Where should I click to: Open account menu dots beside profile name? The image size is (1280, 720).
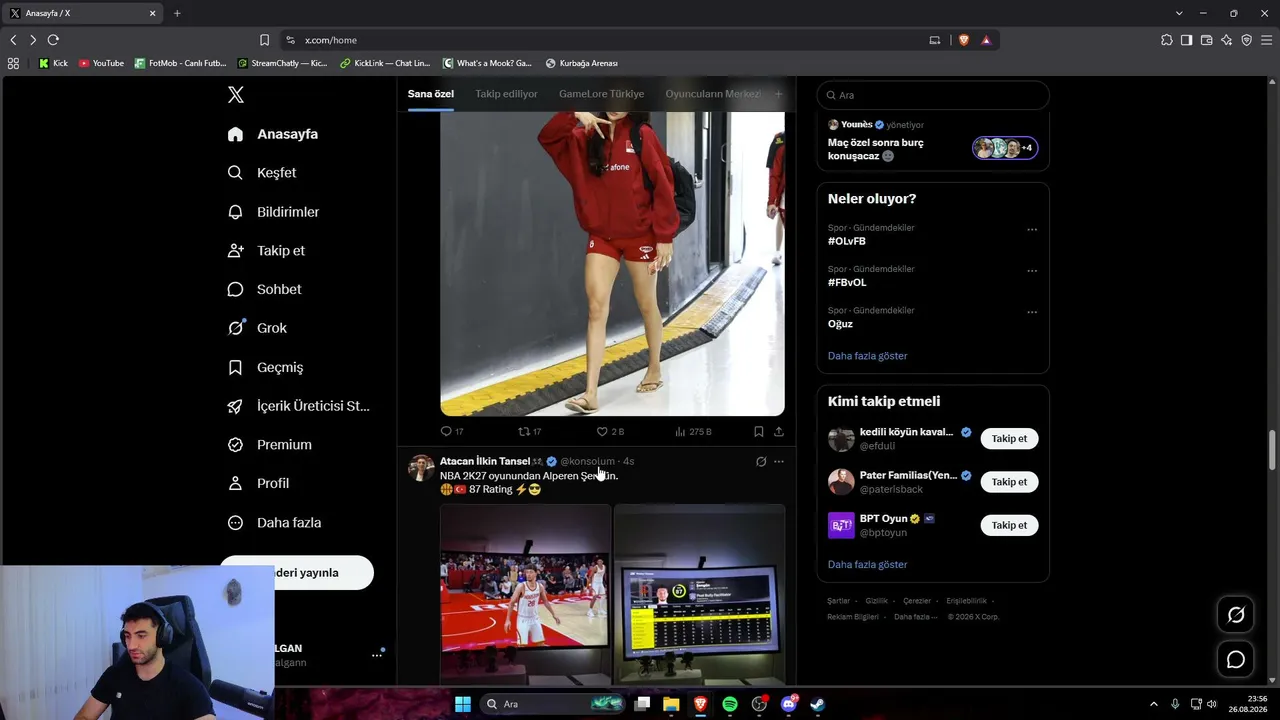[x=377, y=655]
